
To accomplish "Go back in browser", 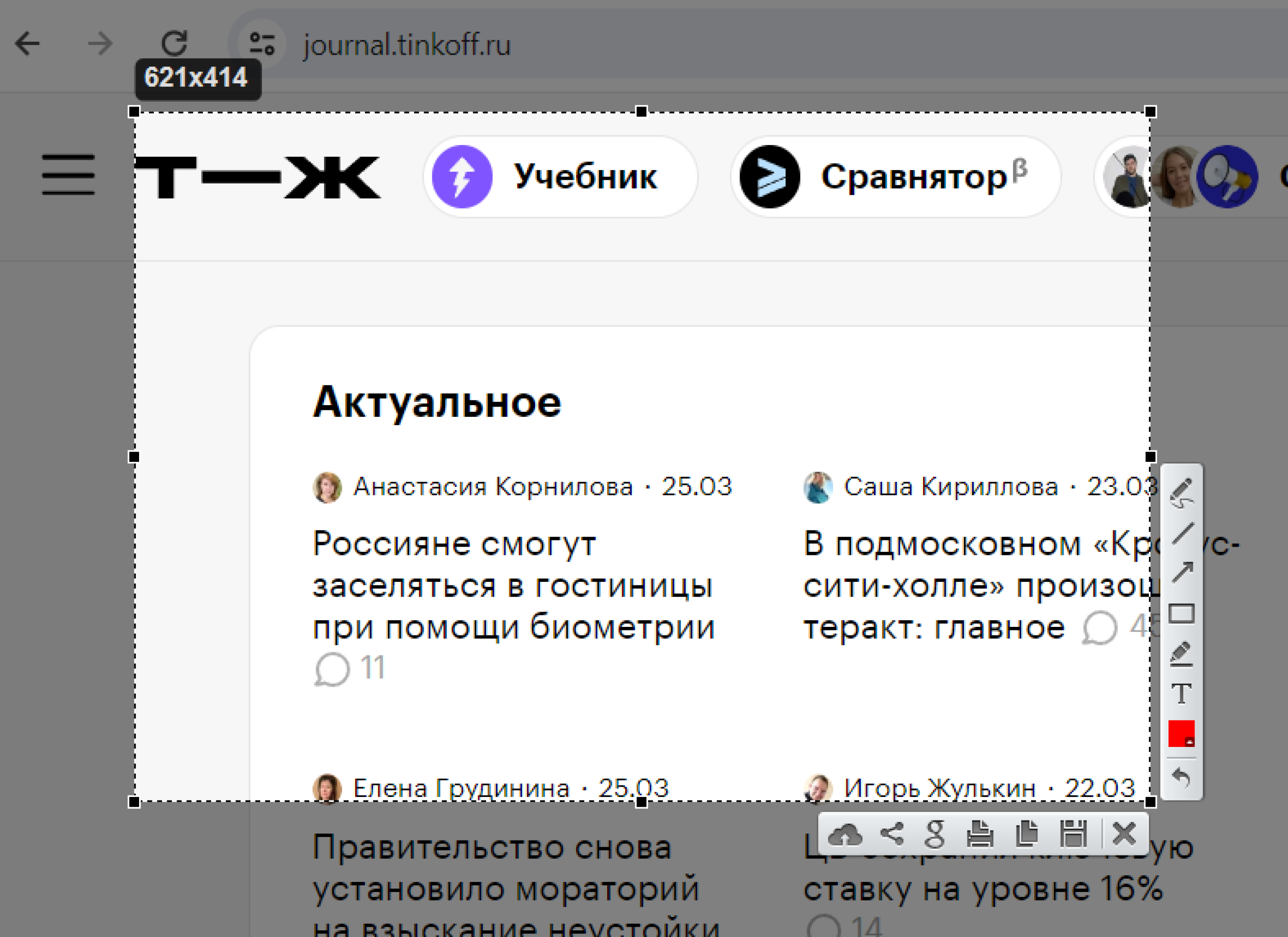I will click(x=27, y=44).
